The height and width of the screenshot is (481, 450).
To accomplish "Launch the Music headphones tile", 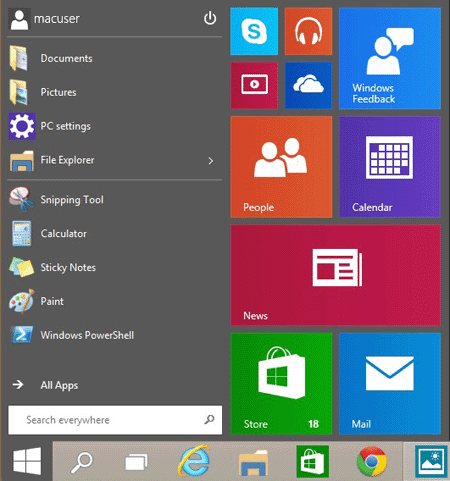I will click(308, 31).
